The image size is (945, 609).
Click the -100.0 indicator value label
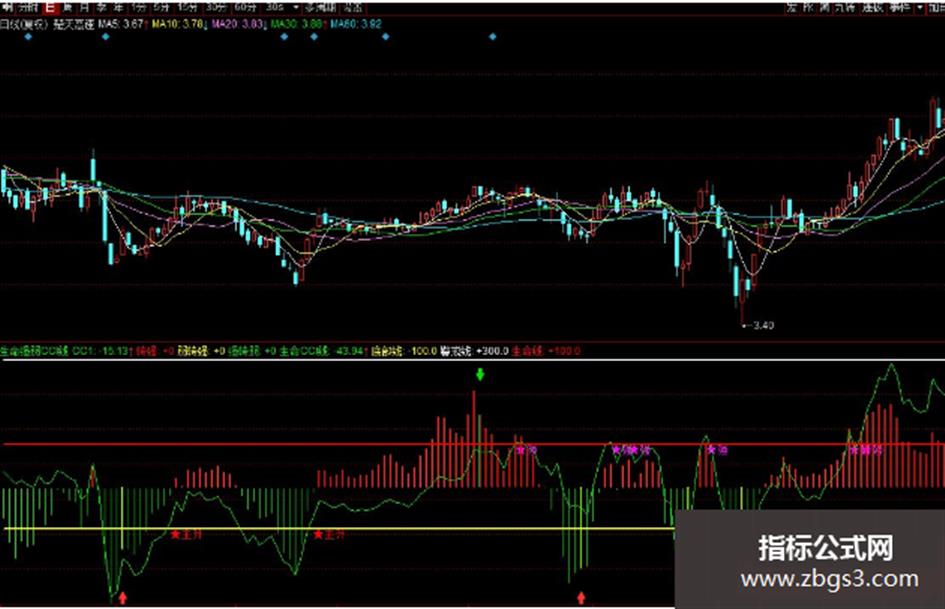pos(423,351)
